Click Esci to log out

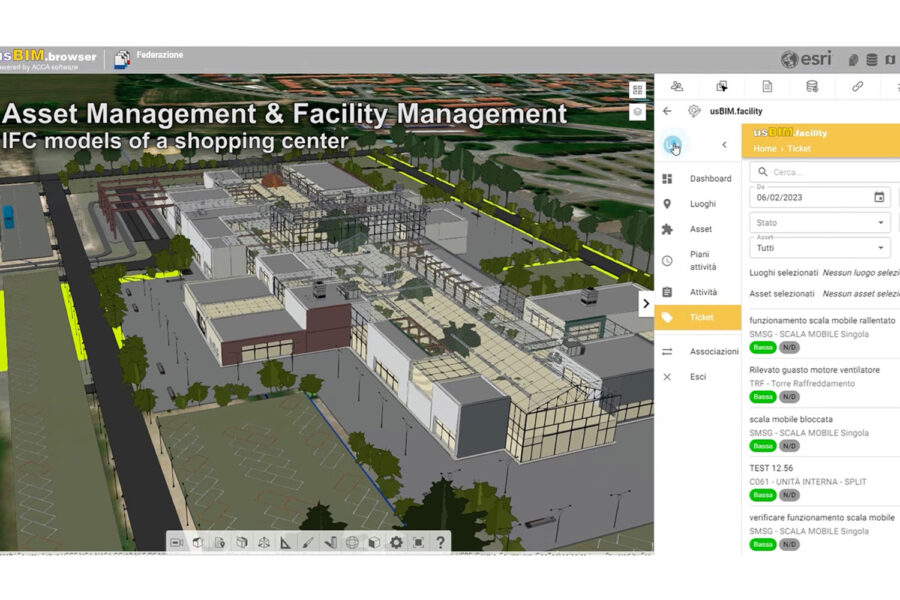(x=698, y=377)
